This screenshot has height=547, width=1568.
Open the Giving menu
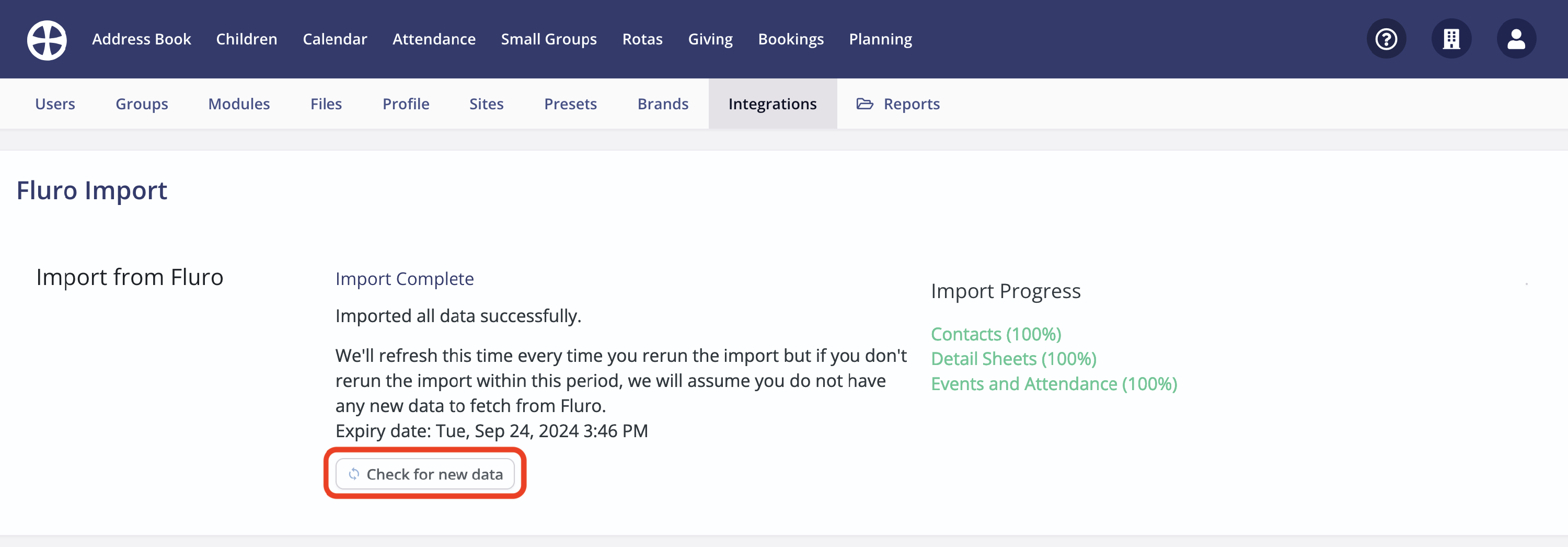(x=710, y=38)
